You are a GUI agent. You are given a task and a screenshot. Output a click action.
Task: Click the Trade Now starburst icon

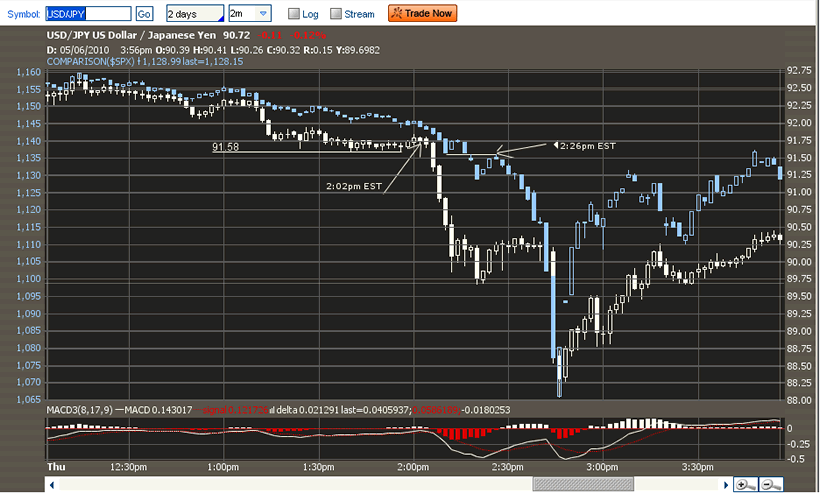397,13
